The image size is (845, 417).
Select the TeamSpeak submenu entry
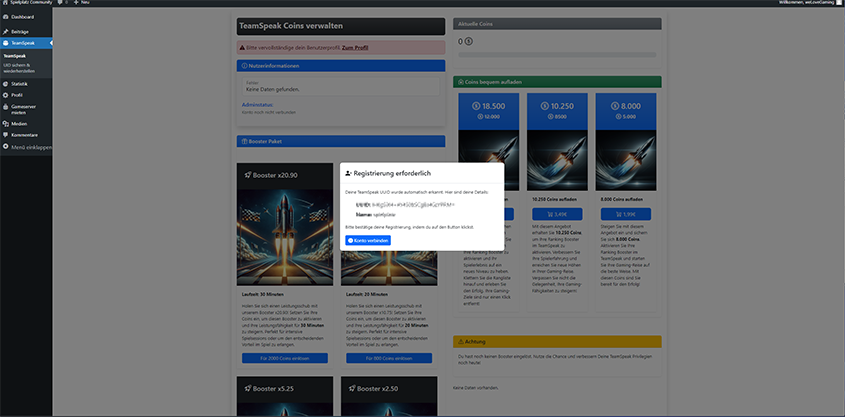click(15, 56)
